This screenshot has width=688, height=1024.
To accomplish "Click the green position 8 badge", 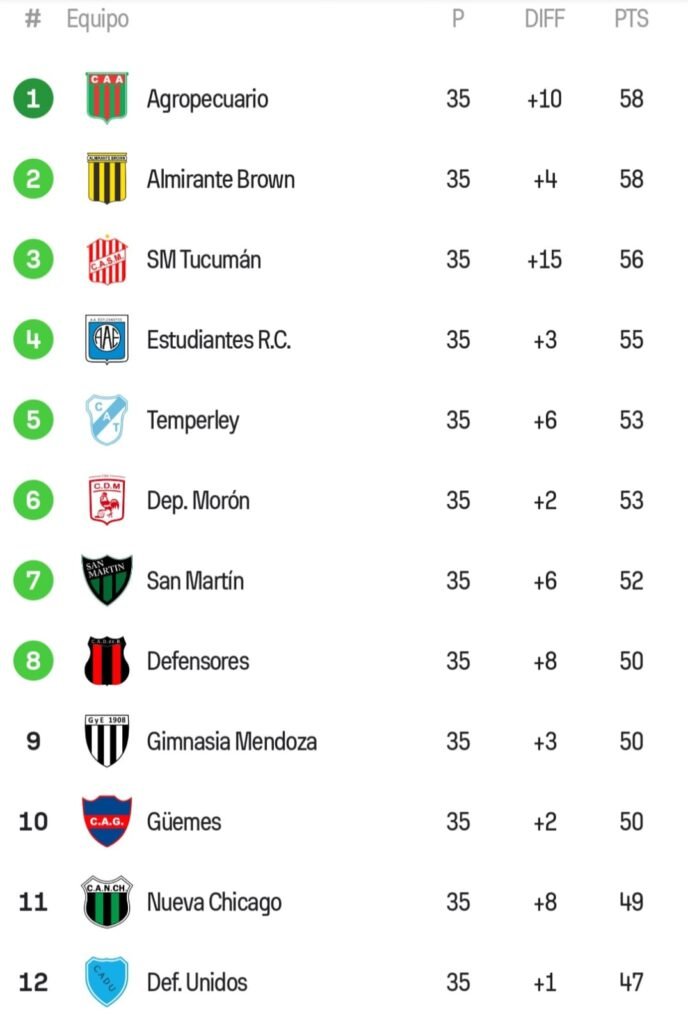I will pos(33,661).
